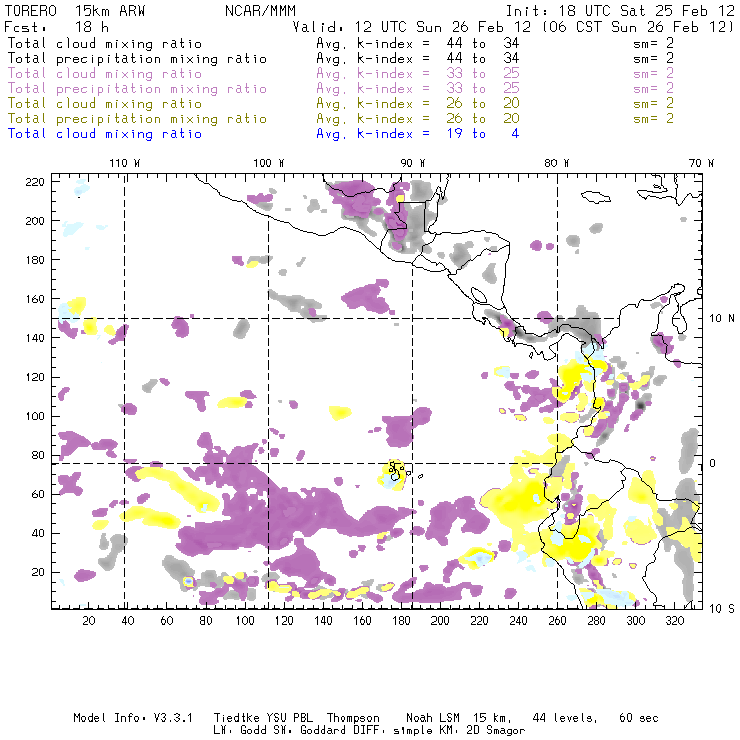Click the "Valid: 12 UTC Sun 26 Feb 12" text

click(x=412, y=26)
